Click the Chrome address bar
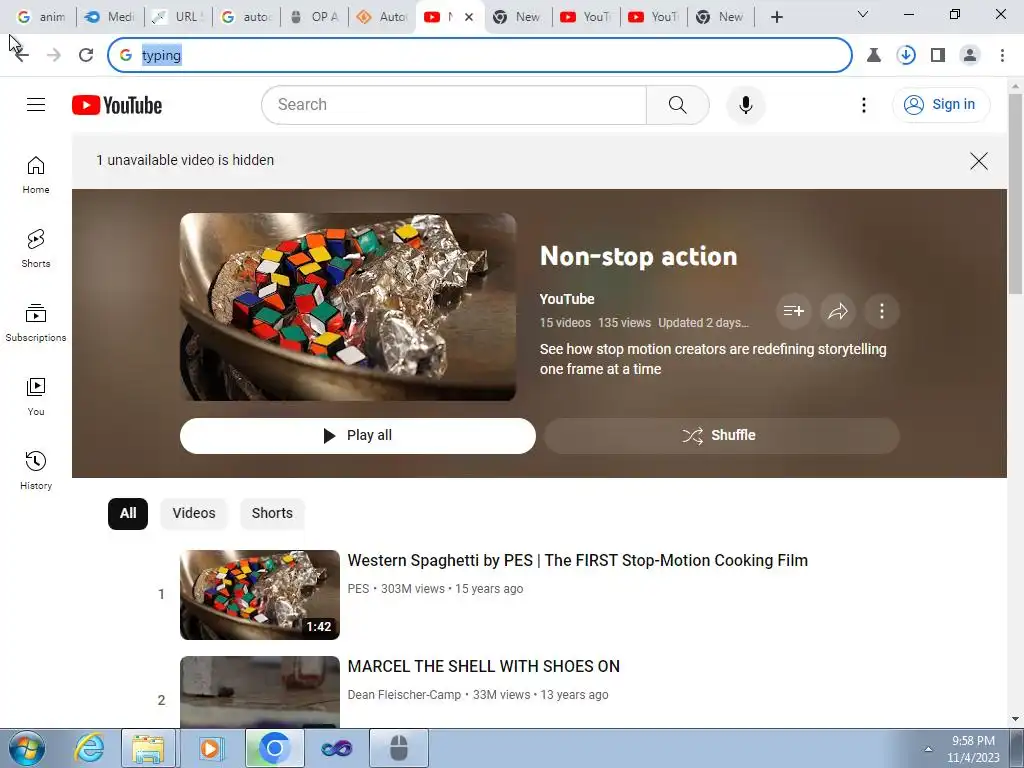 [x=479, y=55]
